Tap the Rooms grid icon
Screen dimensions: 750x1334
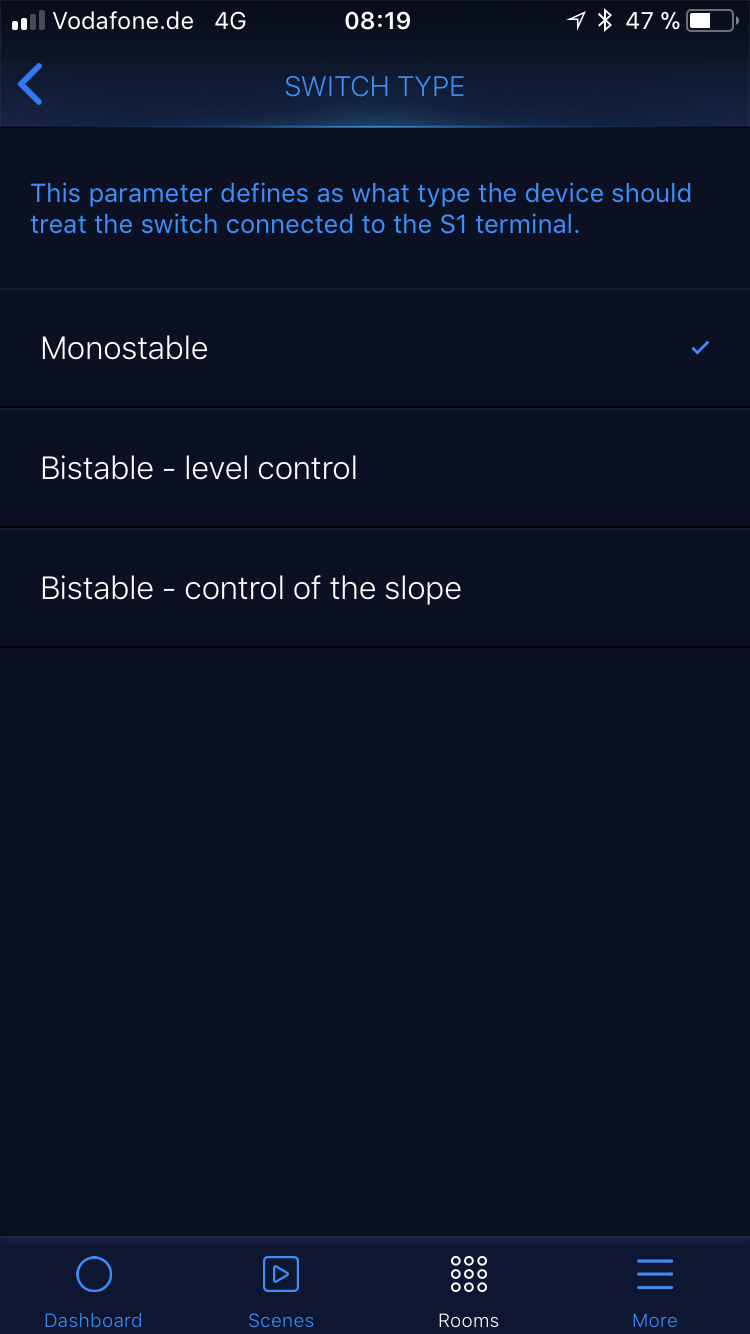coord(468,1274)
